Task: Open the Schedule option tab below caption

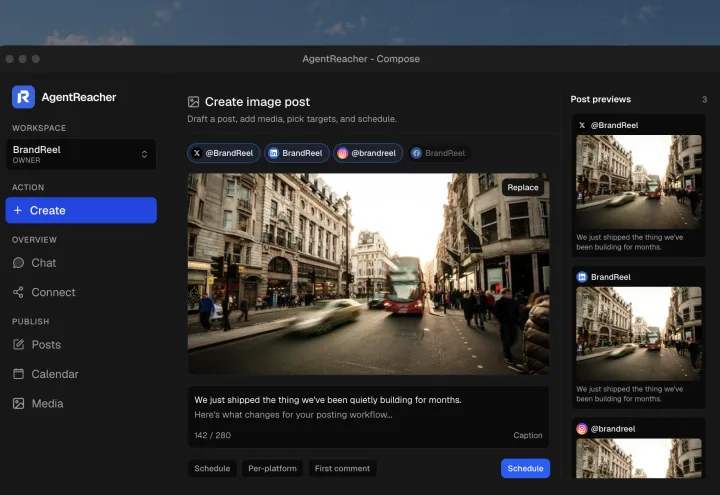Action: click(212, 468)
